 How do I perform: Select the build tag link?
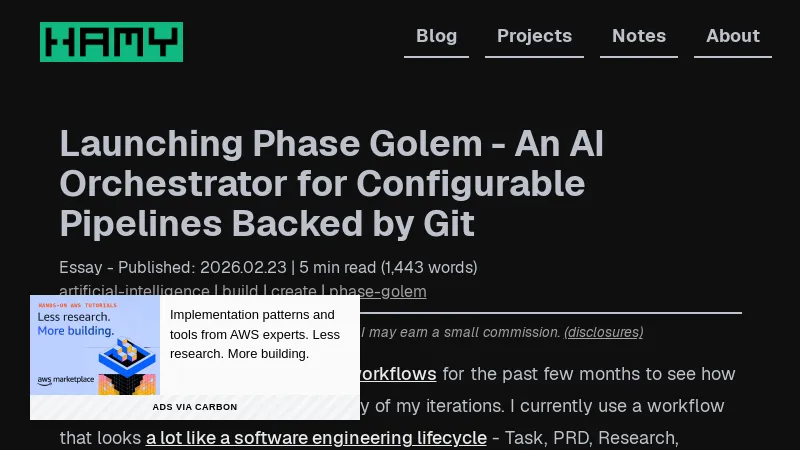click(x=240, y=292)
